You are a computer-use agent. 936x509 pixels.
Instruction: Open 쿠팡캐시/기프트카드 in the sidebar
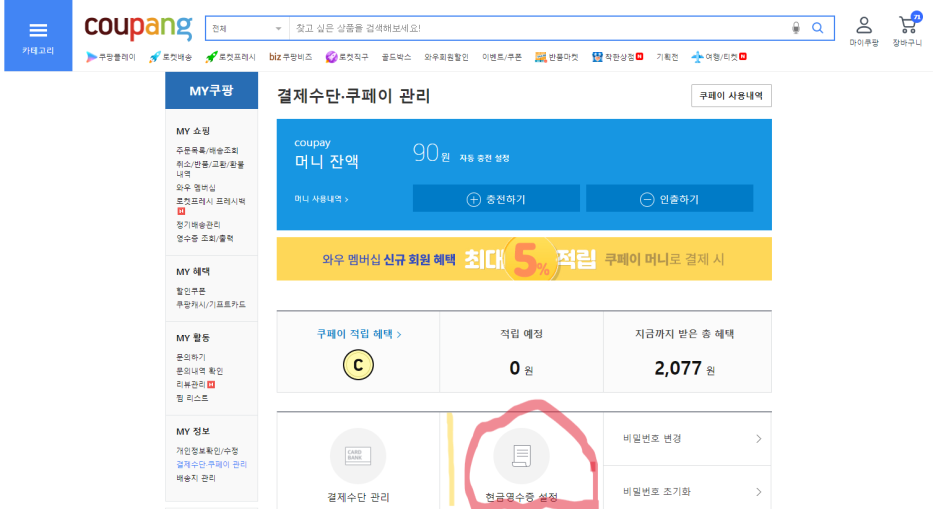coord(211,304)
